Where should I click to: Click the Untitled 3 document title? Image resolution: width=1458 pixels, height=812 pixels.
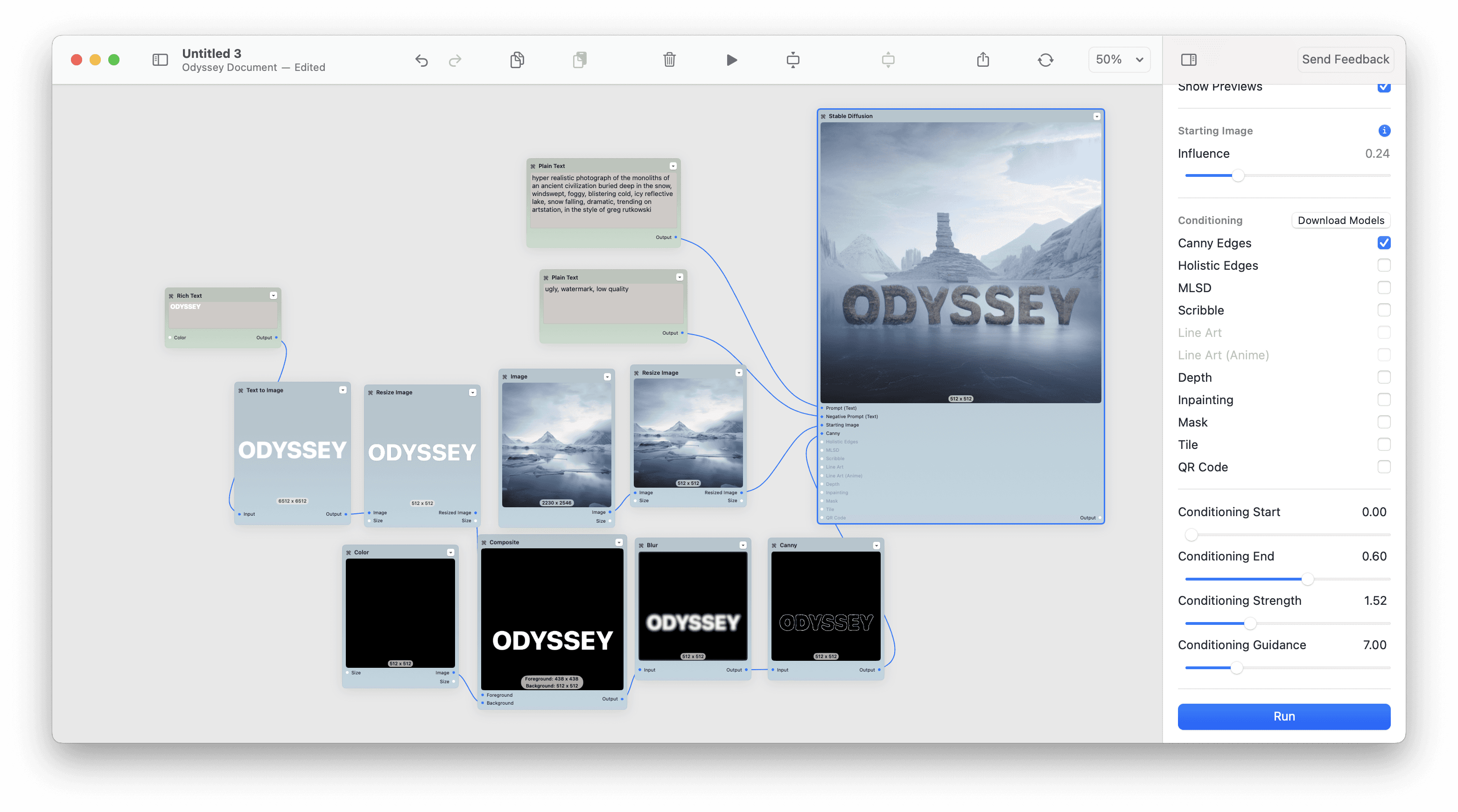click(x=212, y=53)
